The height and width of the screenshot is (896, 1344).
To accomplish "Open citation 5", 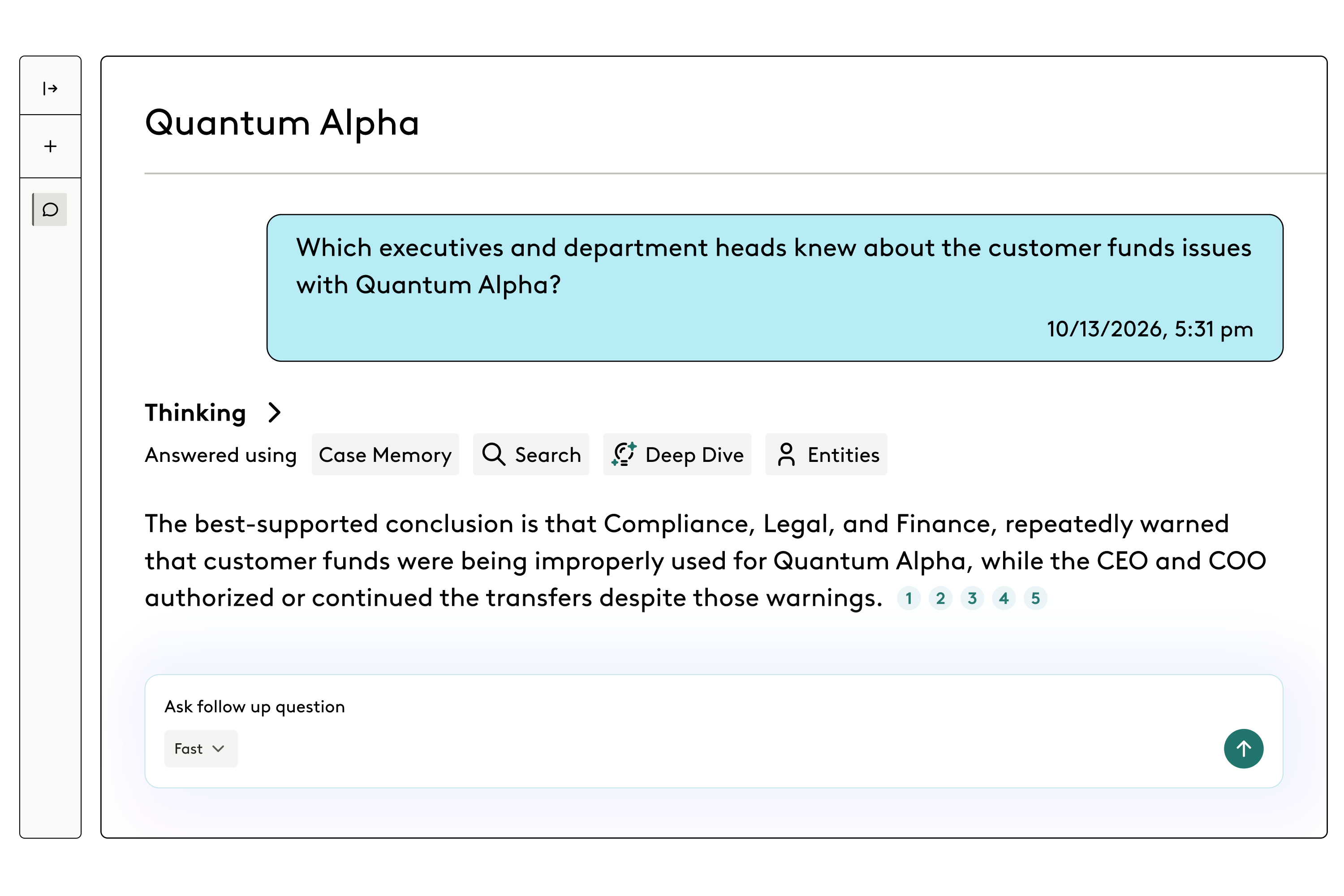I will point(1035,598).
